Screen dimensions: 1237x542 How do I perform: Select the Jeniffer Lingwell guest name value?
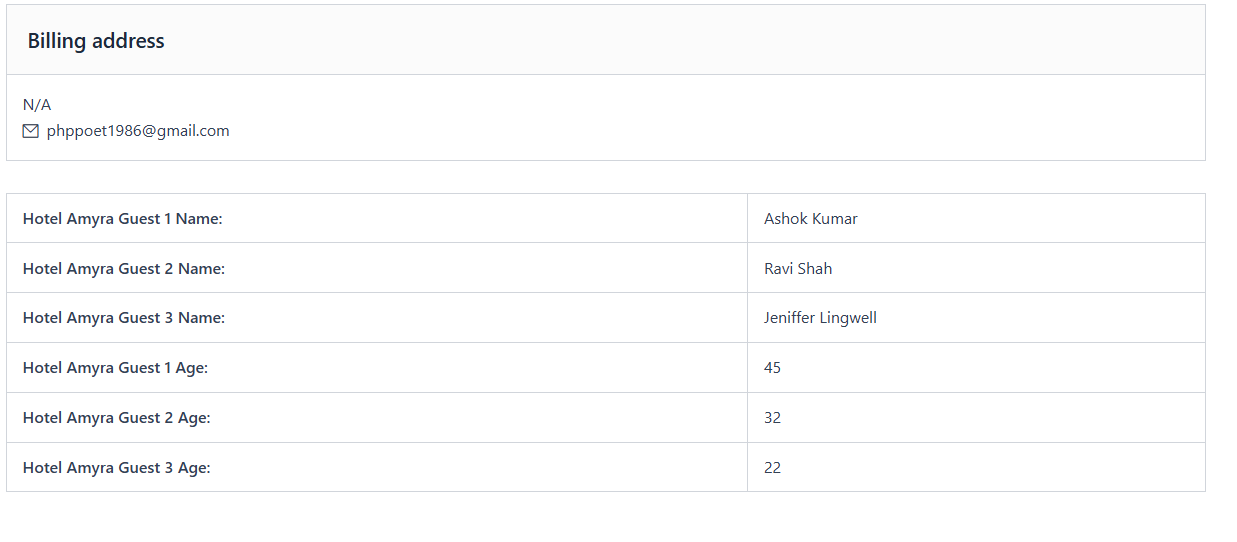tap(820, 318)
